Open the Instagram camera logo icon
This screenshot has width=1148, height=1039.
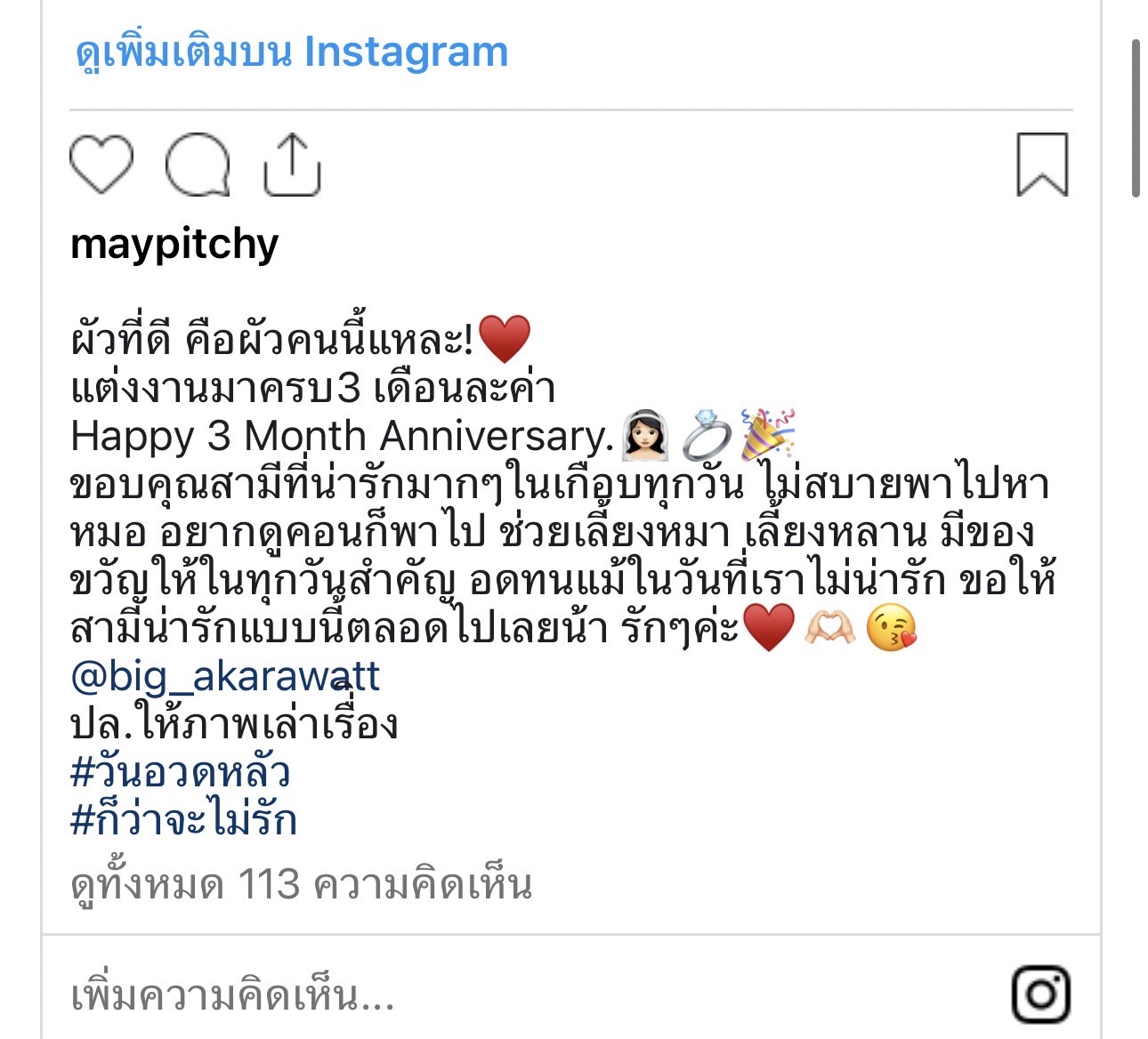[1041, 995]
